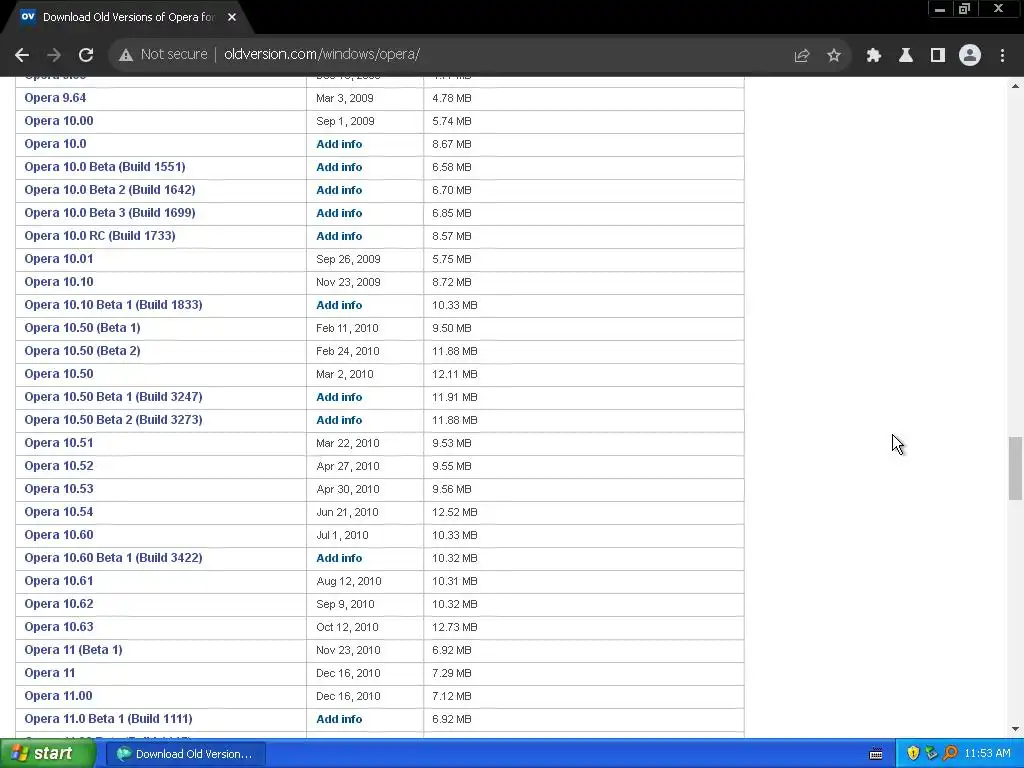Open the Opera 10.53 link
This screenshot has height=768, width=1024.
(59, 488)
